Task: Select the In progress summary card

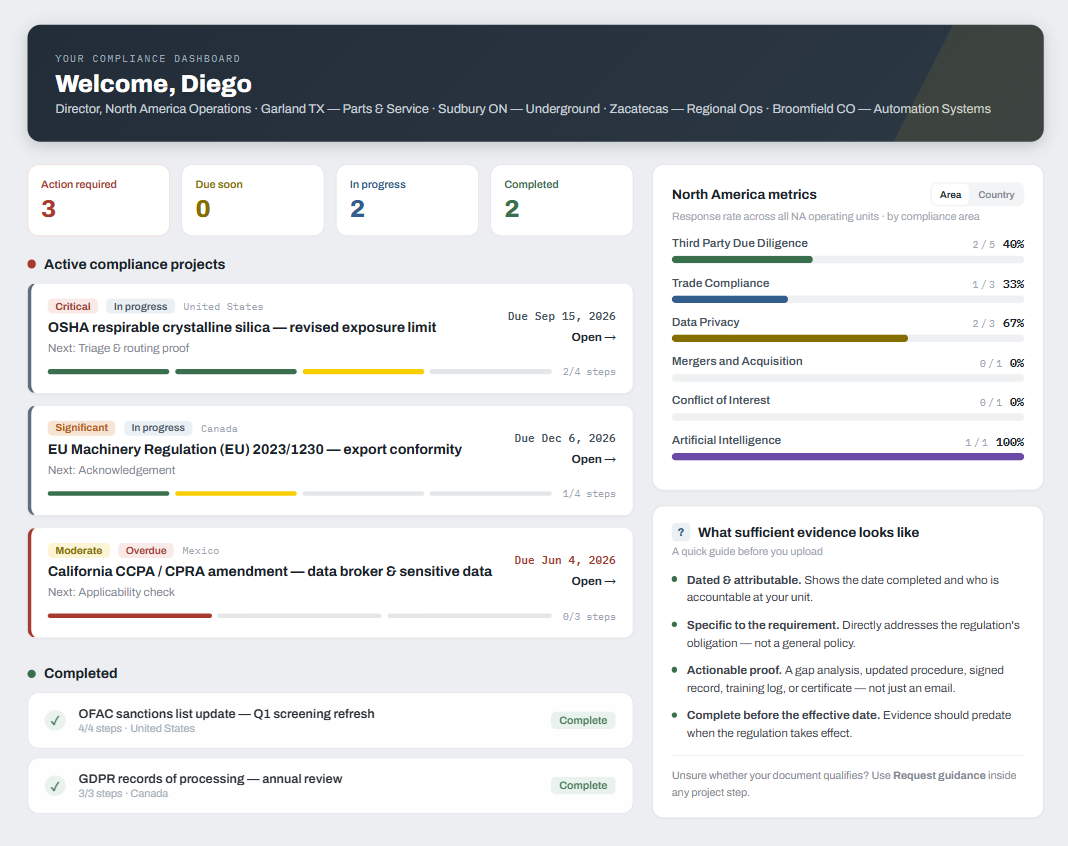Action: pos(407,200)
